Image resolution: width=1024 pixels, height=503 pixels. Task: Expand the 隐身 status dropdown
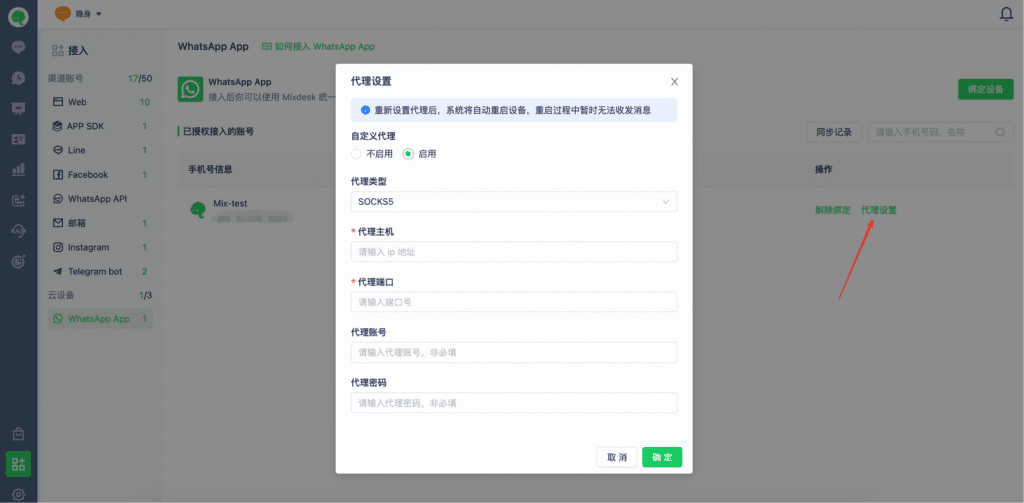78,14
